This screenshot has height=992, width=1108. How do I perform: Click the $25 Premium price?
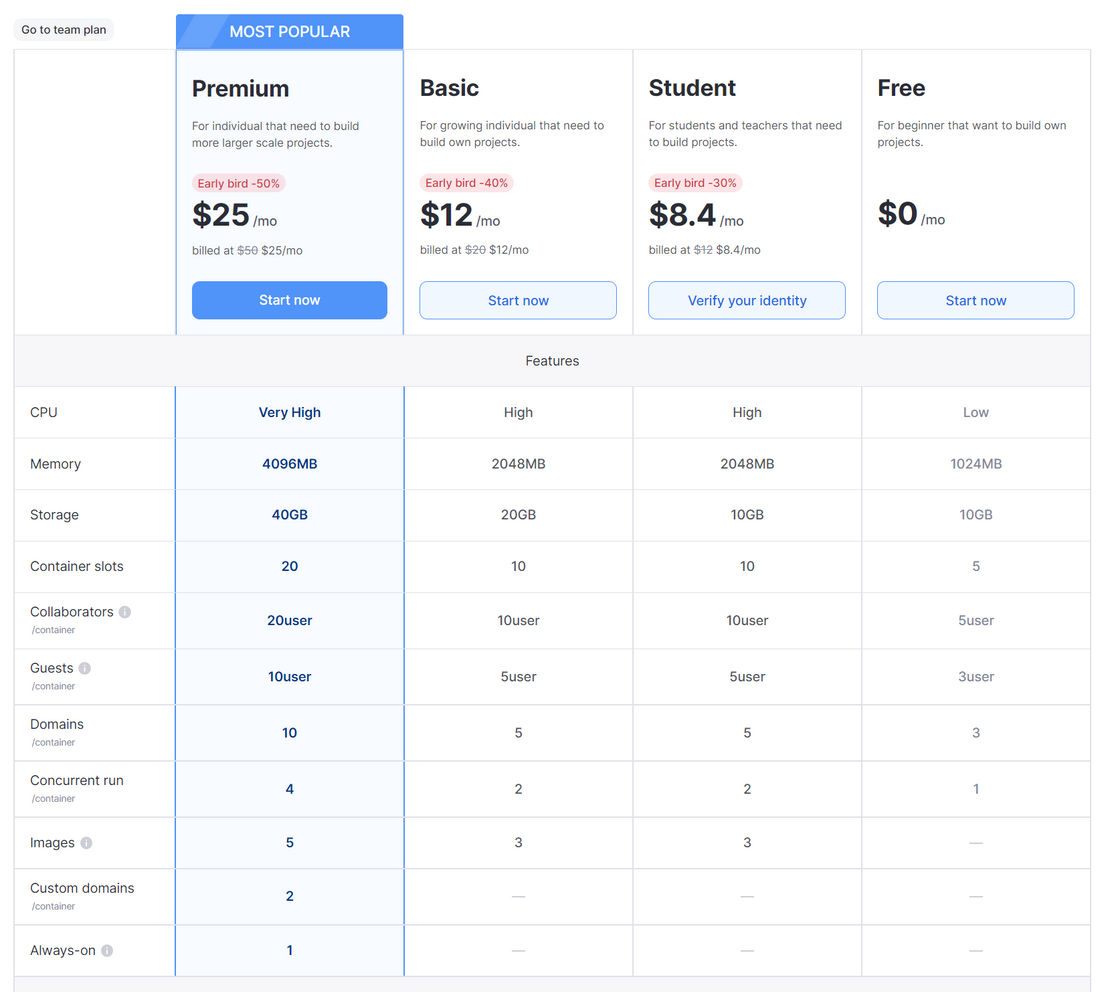tap(220, 215)
